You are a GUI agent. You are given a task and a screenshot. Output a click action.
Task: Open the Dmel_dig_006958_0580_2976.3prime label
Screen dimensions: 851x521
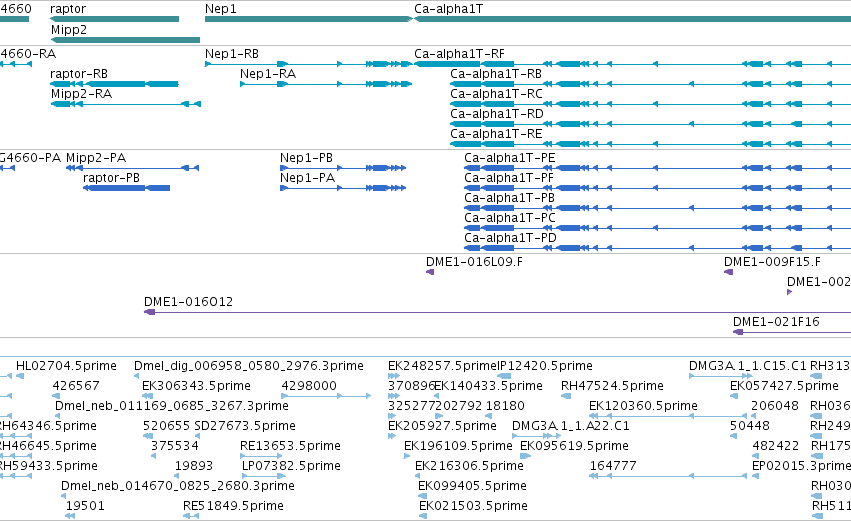(249, 366)
